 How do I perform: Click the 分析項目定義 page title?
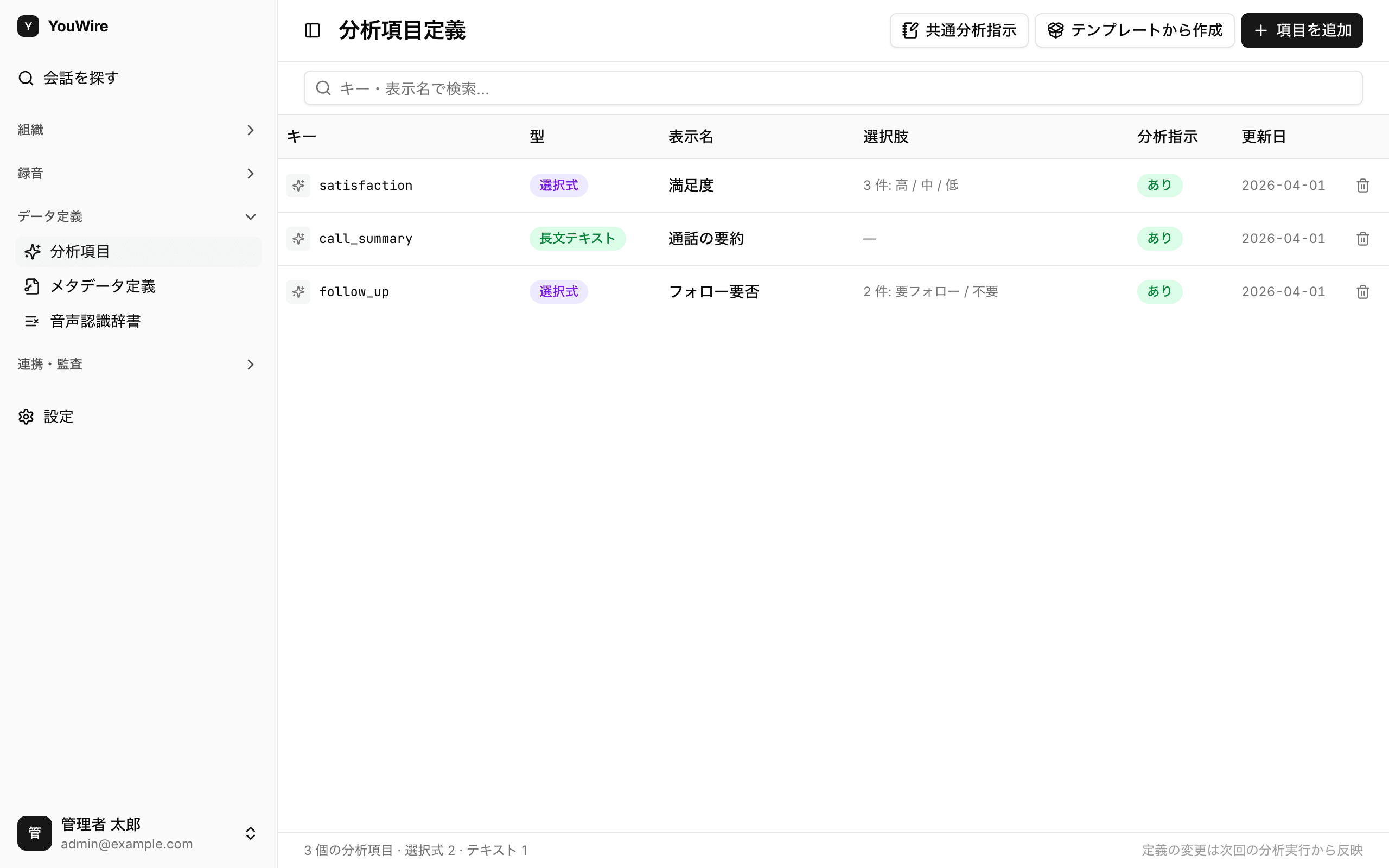pos(402,30)
